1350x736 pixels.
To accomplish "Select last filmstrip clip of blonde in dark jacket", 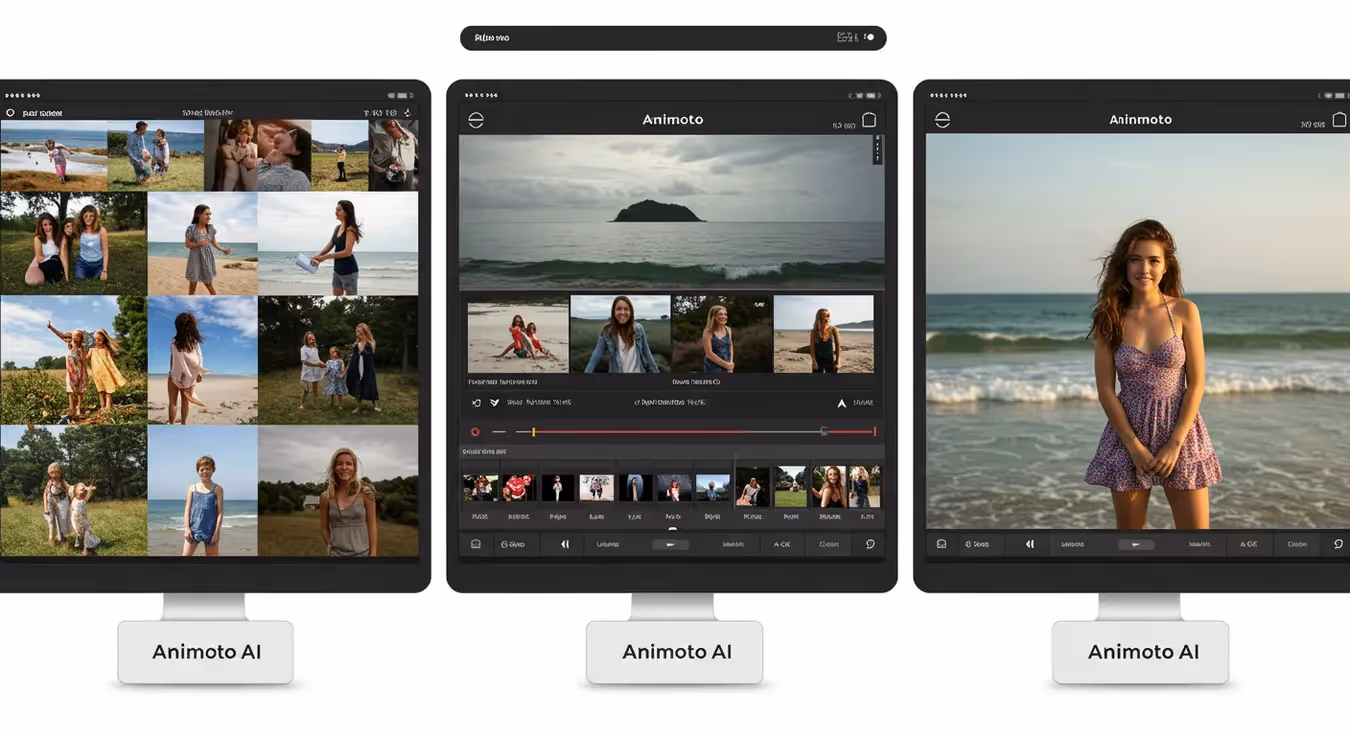I will point(865,487).
